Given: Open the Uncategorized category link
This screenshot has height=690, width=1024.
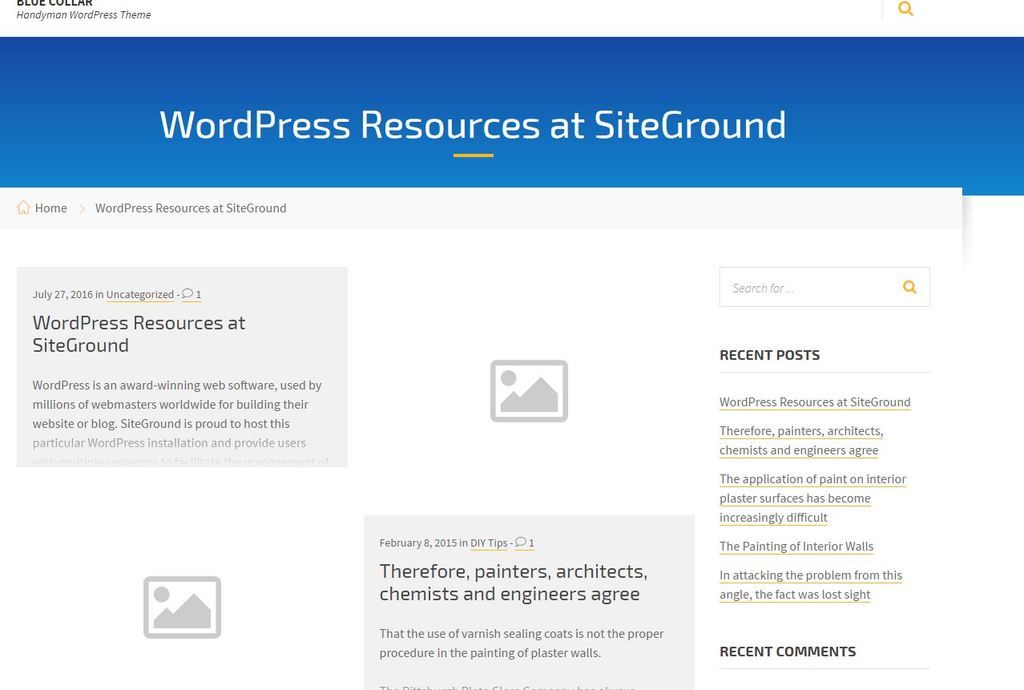Looking at the screenshot, I should 140,295.
